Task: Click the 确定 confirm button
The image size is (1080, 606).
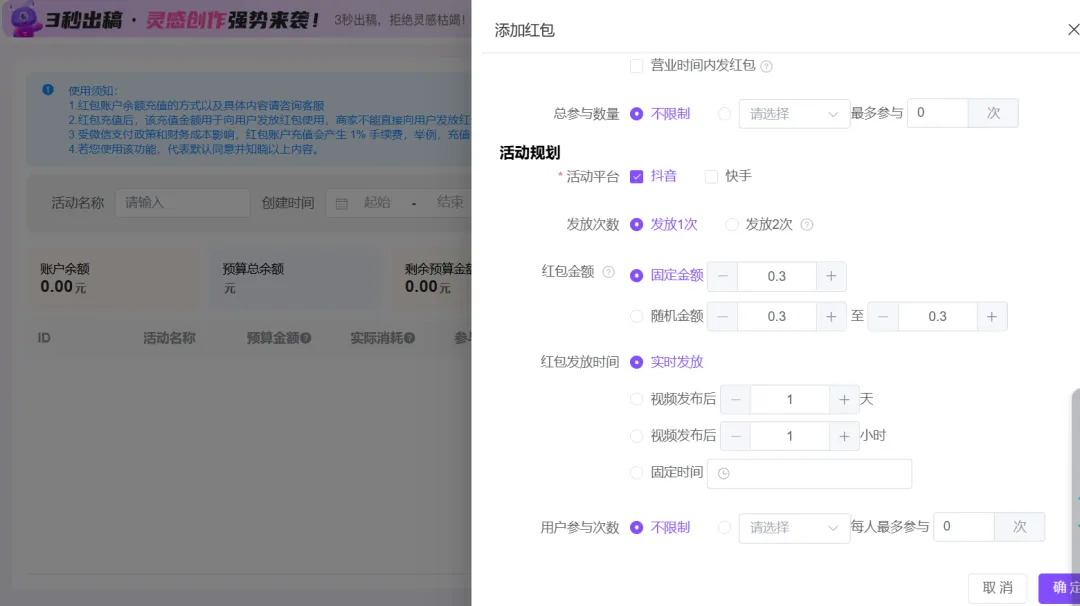Action: pos(1064,587)
